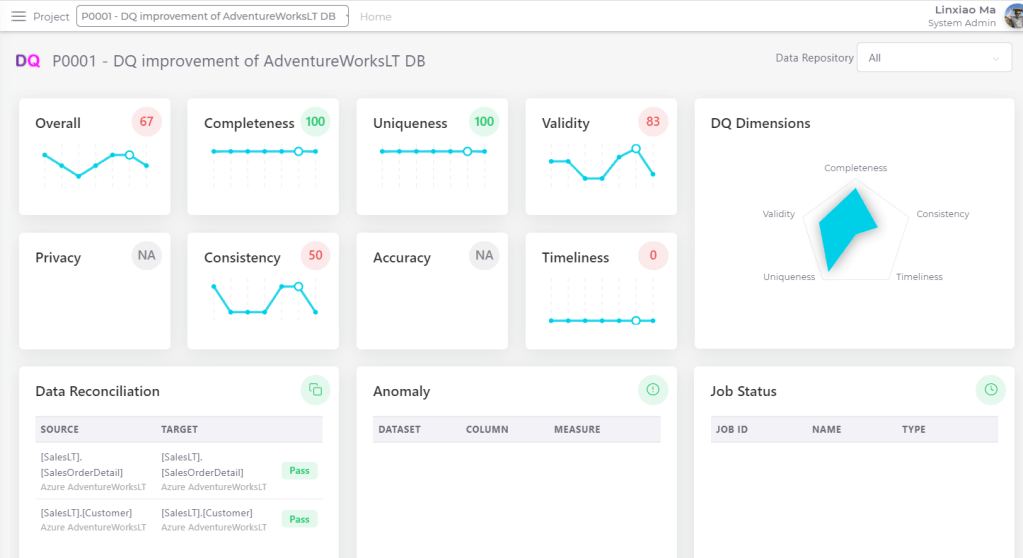Click the user avatar picture

click(1012, 16)
